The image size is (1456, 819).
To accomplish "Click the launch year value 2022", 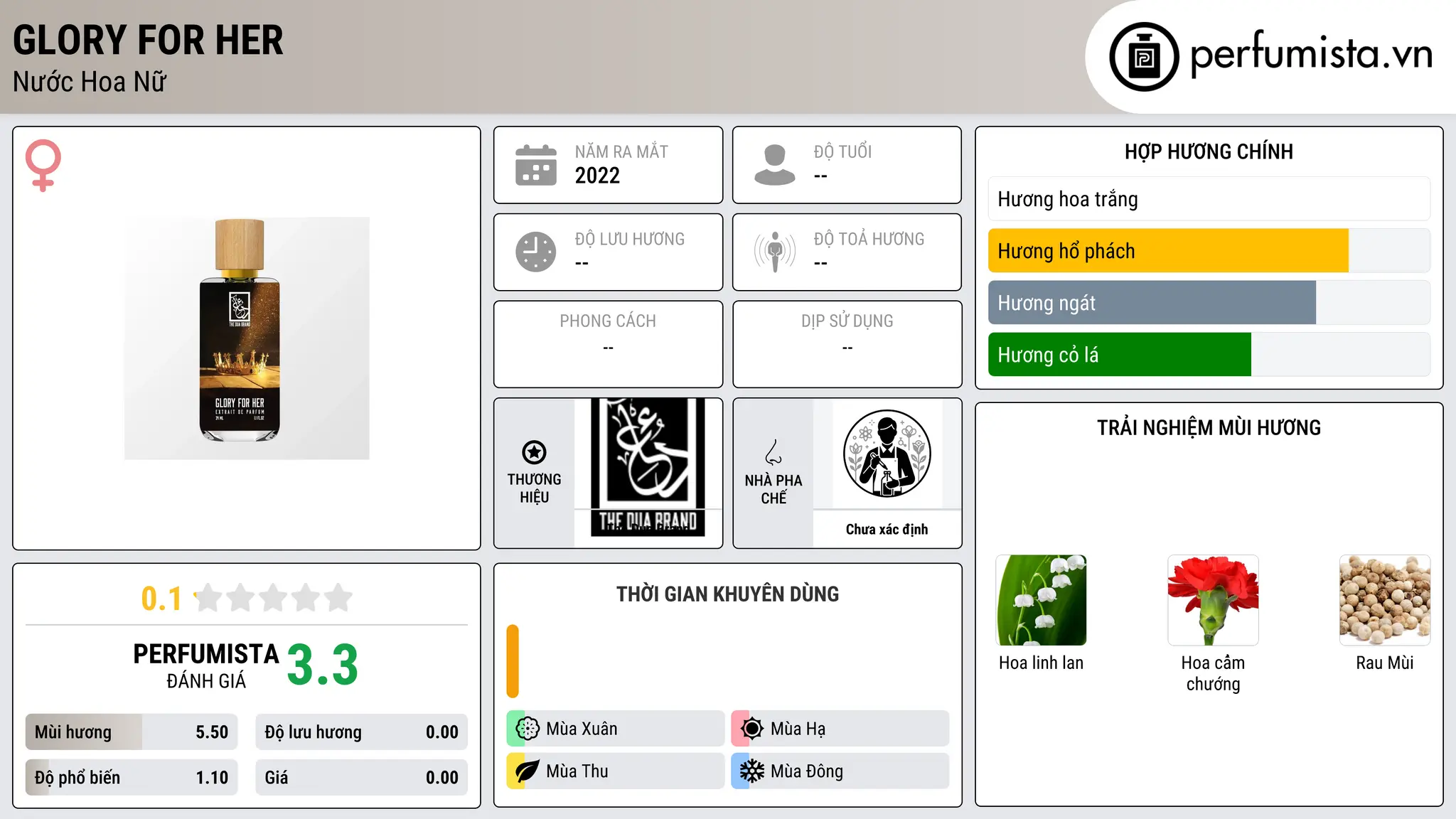I will tap(597, 176).
